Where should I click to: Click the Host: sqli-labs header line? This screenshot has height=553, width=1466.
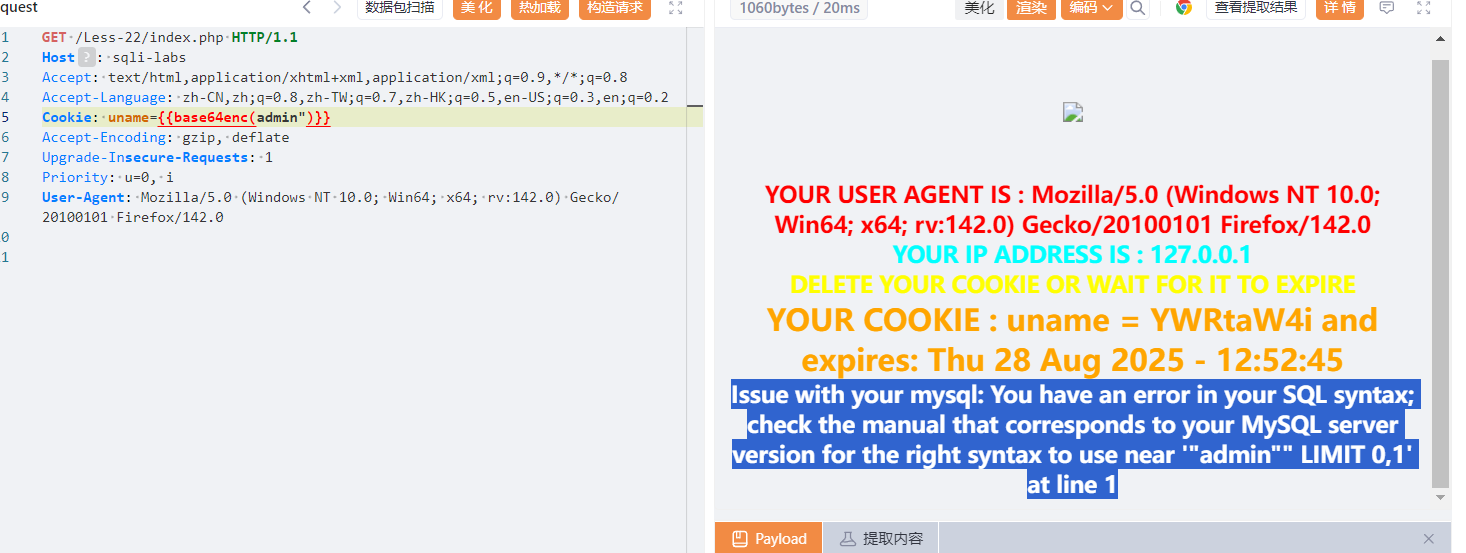(114, 57)
